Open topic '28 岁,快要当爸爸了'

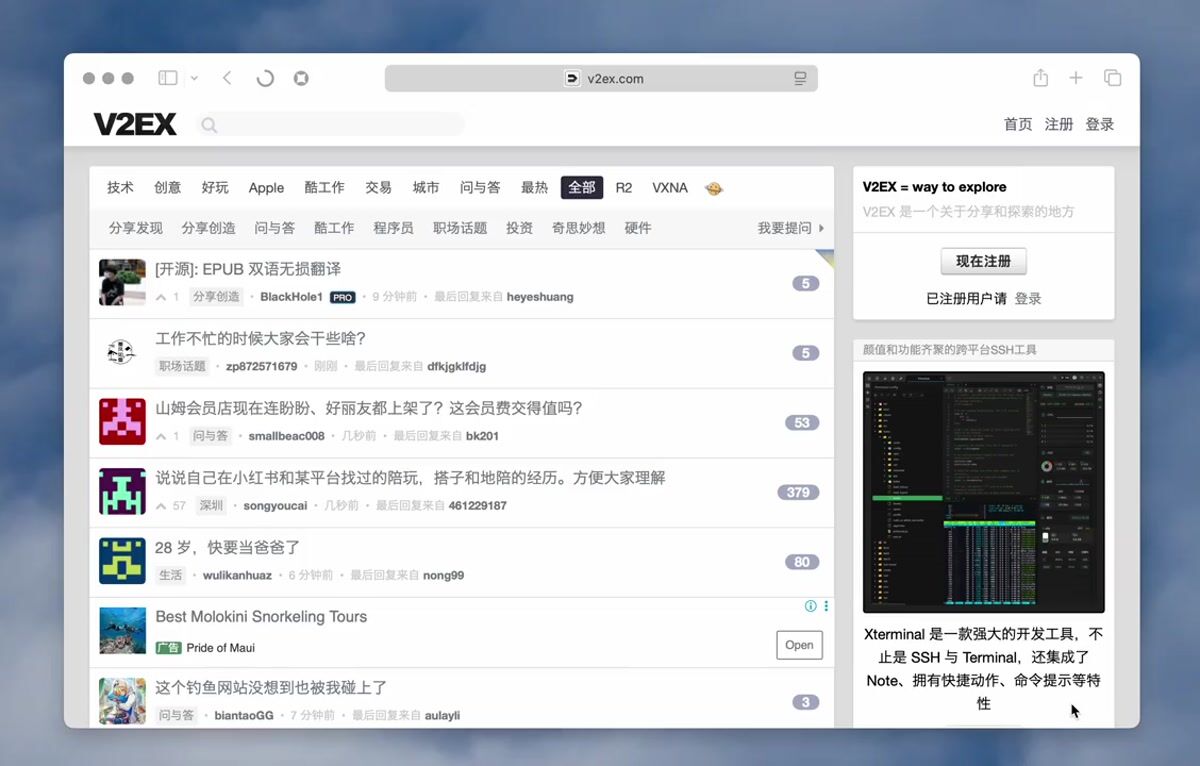pos(228,548)
